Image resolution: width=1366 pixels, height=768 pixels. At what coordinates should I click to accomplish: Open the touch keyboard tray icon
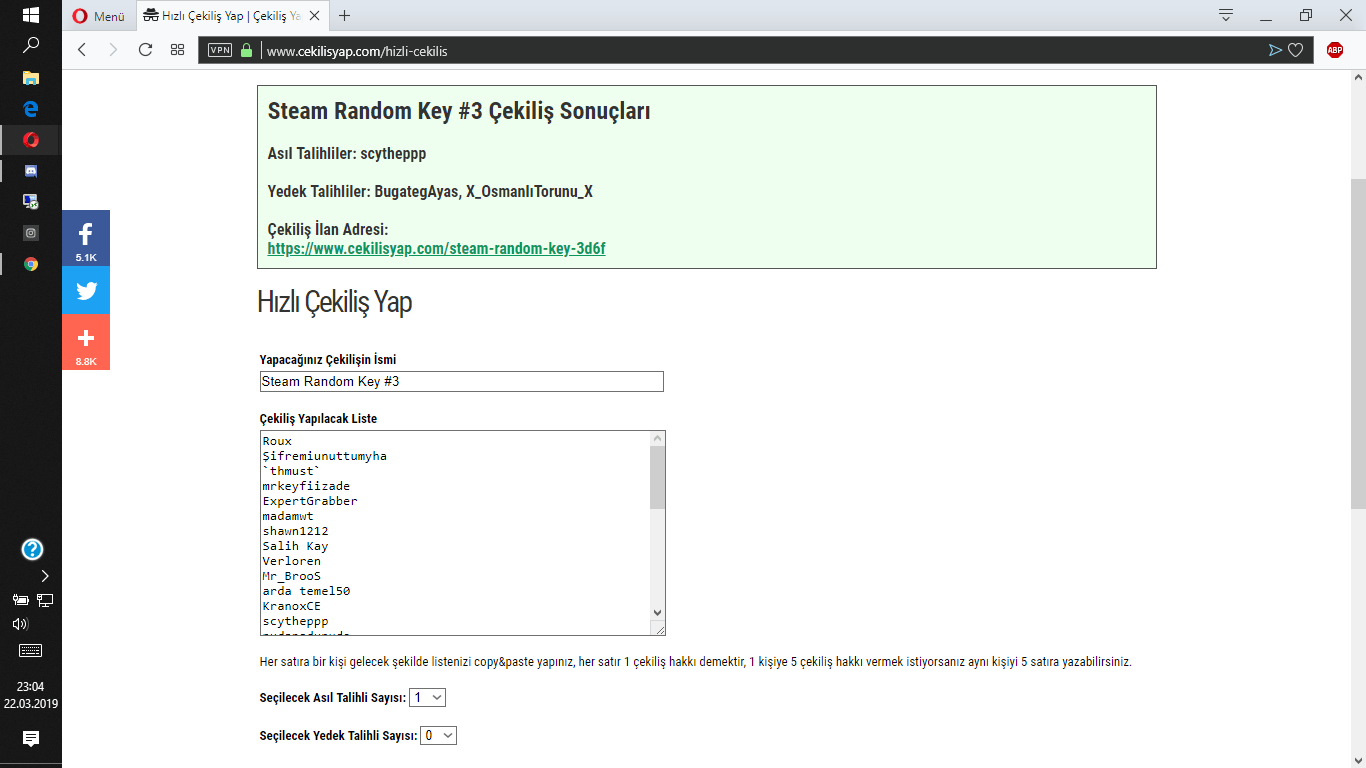[x=31, y=651]
